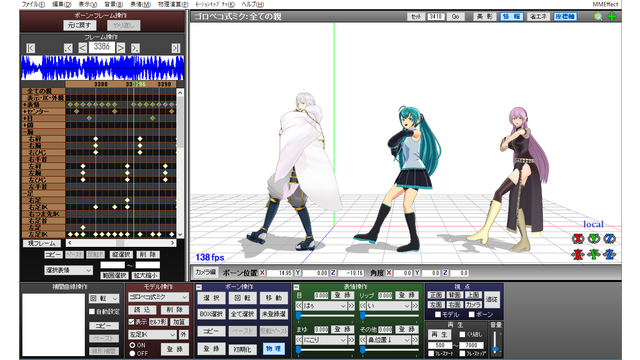Adjust the lip morph slider handle
Screen dimensions: 640x360
pos(362,316)
